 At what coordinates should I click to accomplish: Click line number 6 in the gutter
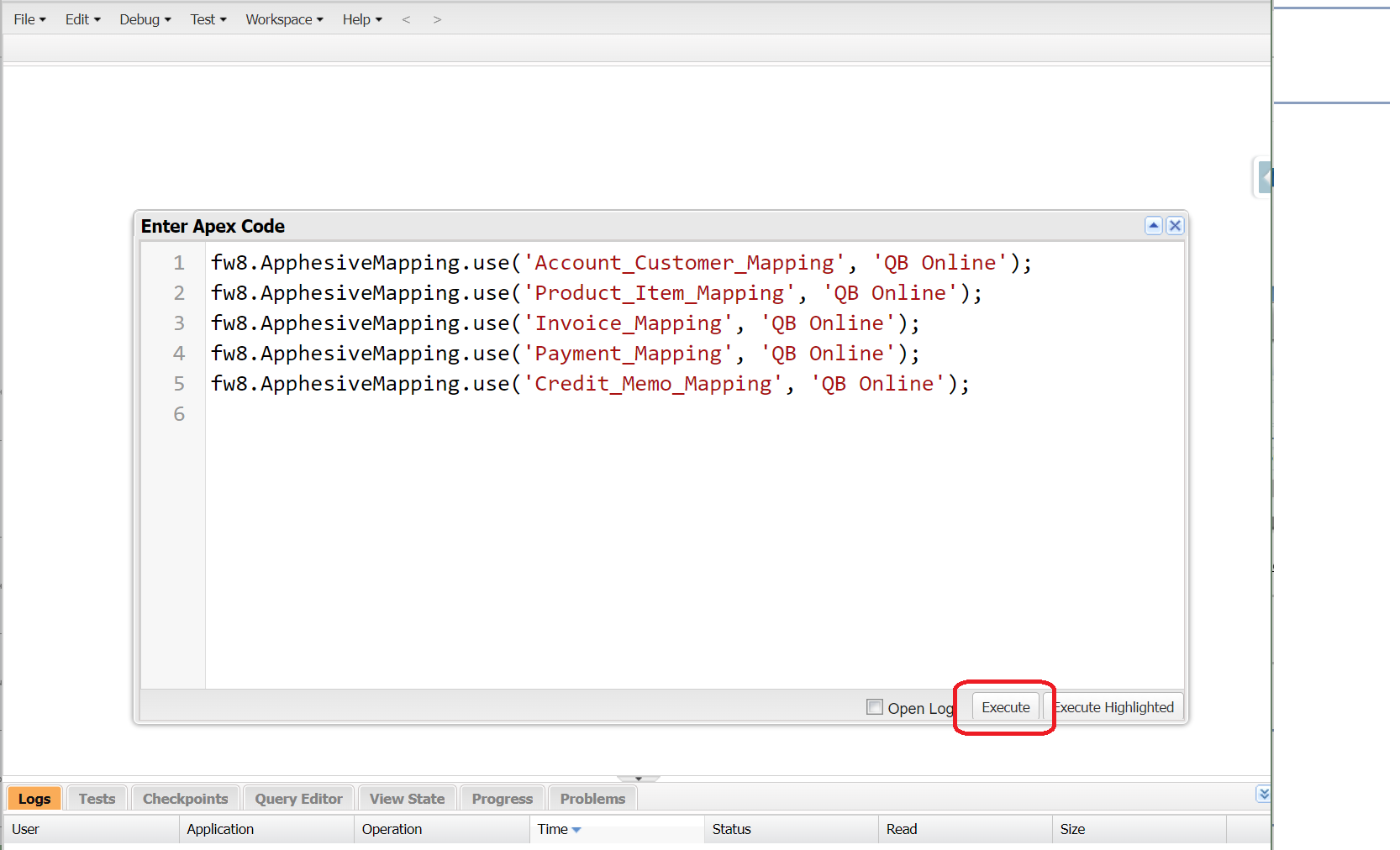(179, 414)
